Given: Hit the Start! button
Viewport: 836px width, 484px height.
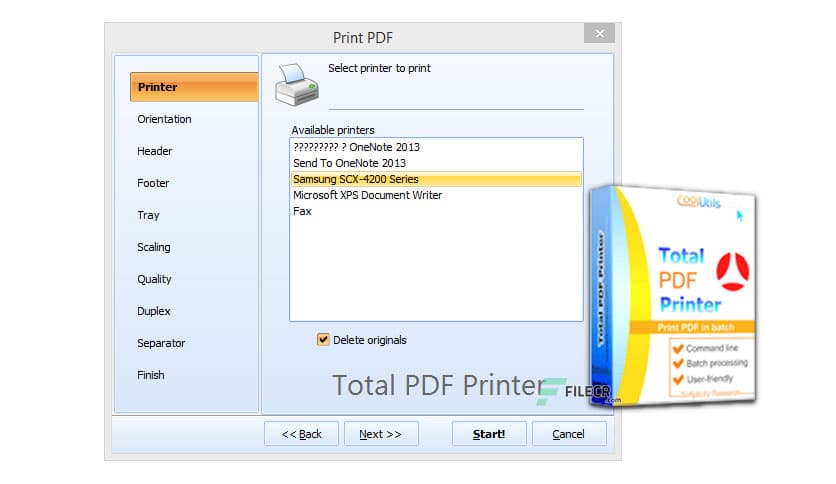Looking at the screenshot, I should pos(489,434).
